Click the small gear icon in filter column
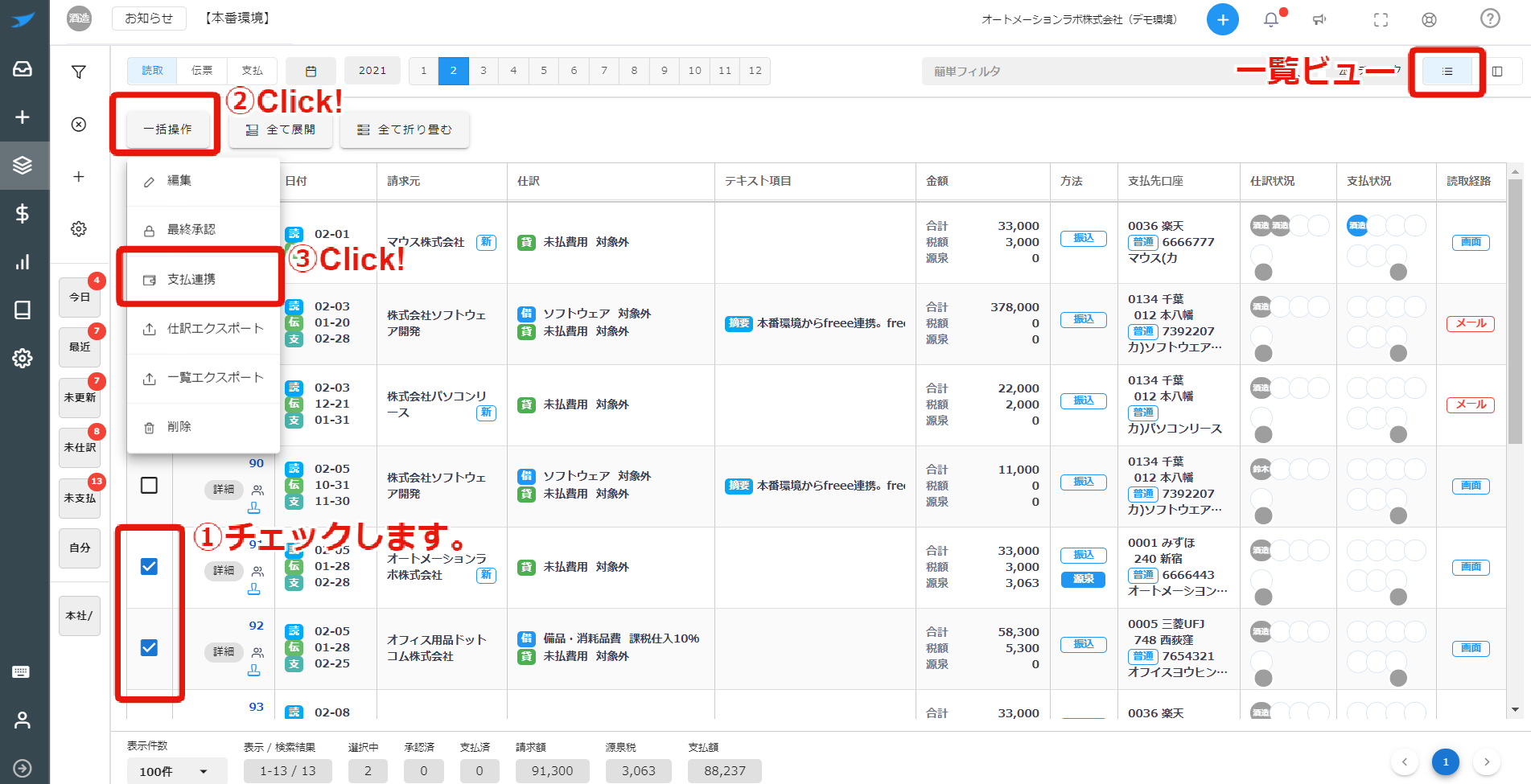Screen dimensions: 1531x784 point(79,228)
